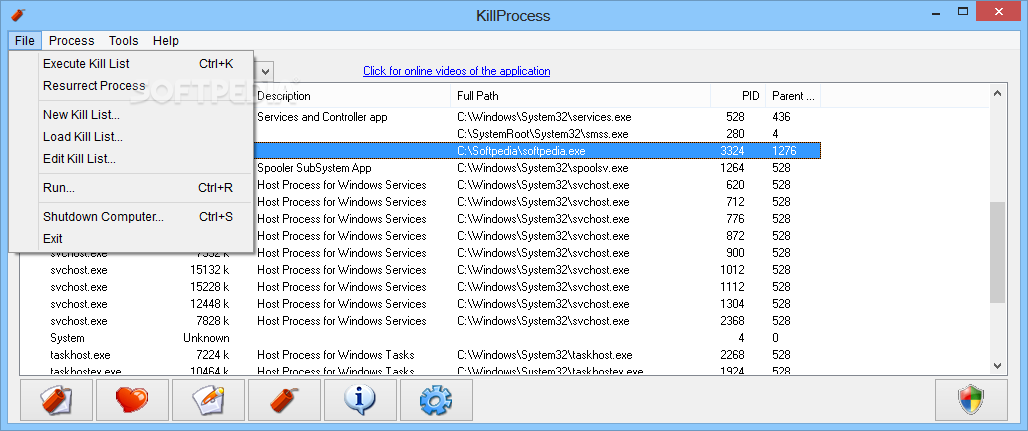Click the svchost.exe name with 15132 k memory

pyautogui.click(x=79, y=270)
